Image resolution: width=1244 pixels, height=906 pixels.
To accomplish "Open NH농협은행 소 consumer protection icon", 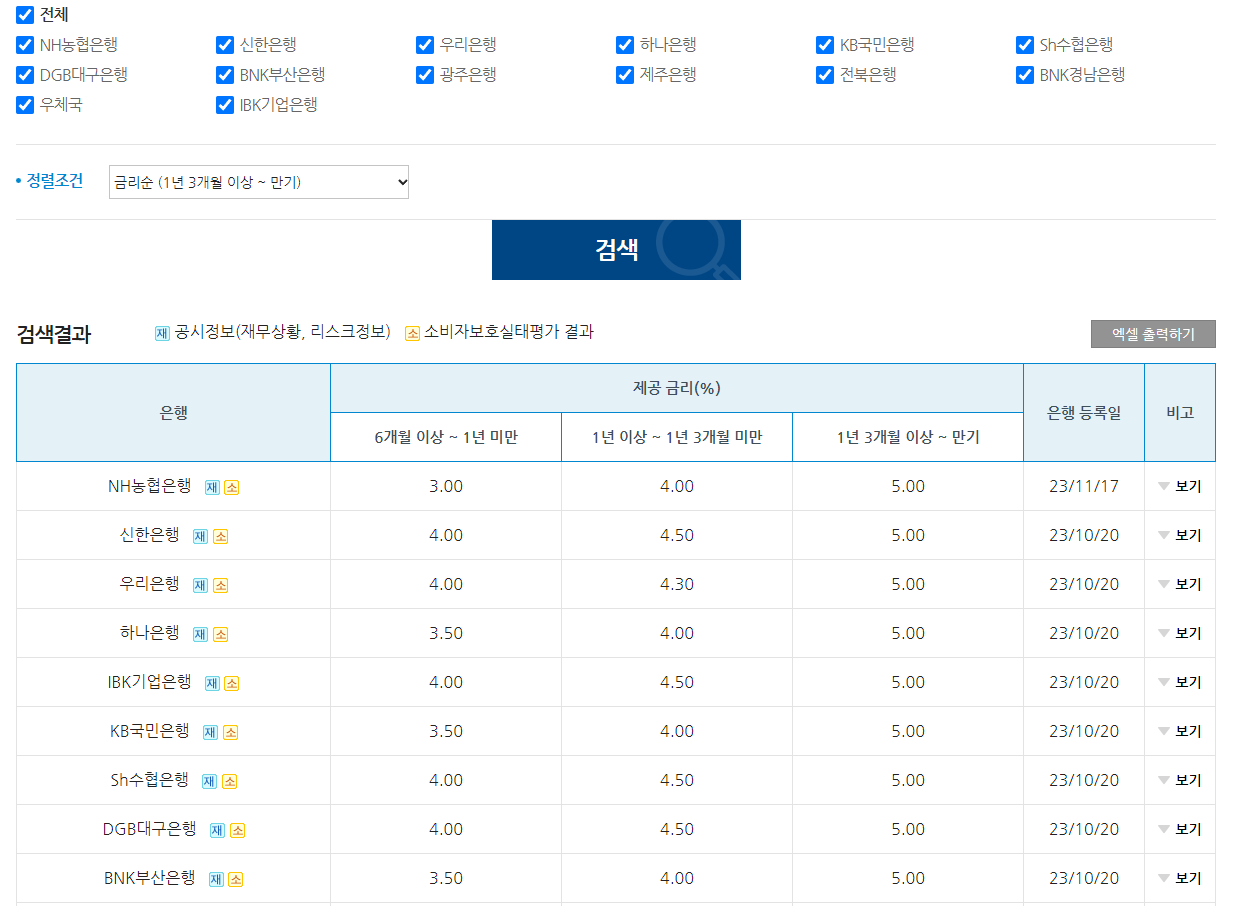I will 231,487.
